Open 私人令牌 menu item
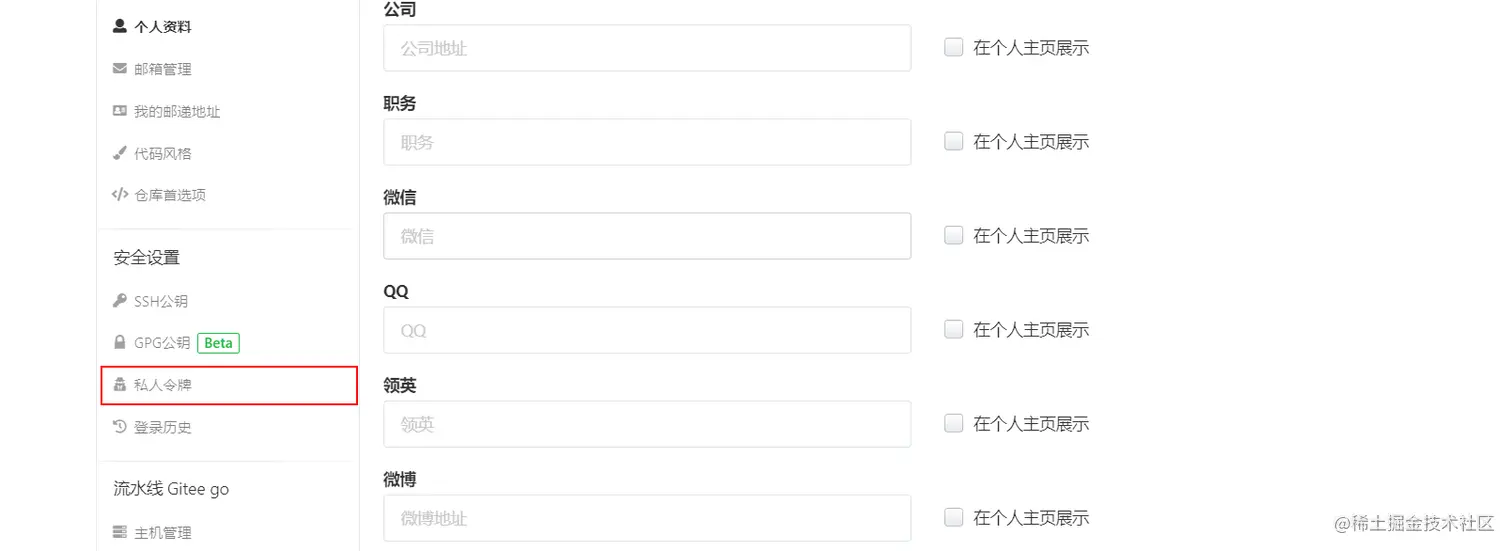The height and width of the screenshot is (551, 1512). tap(163, 385)
